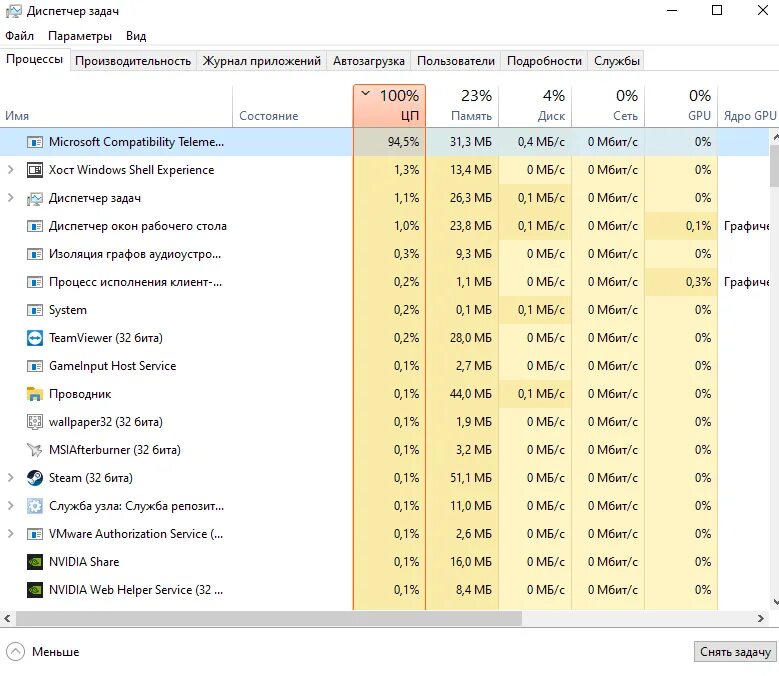Click the VMware Authorization Service icon
The height and width of the screenshot is (676, 779).
[34, 534]
